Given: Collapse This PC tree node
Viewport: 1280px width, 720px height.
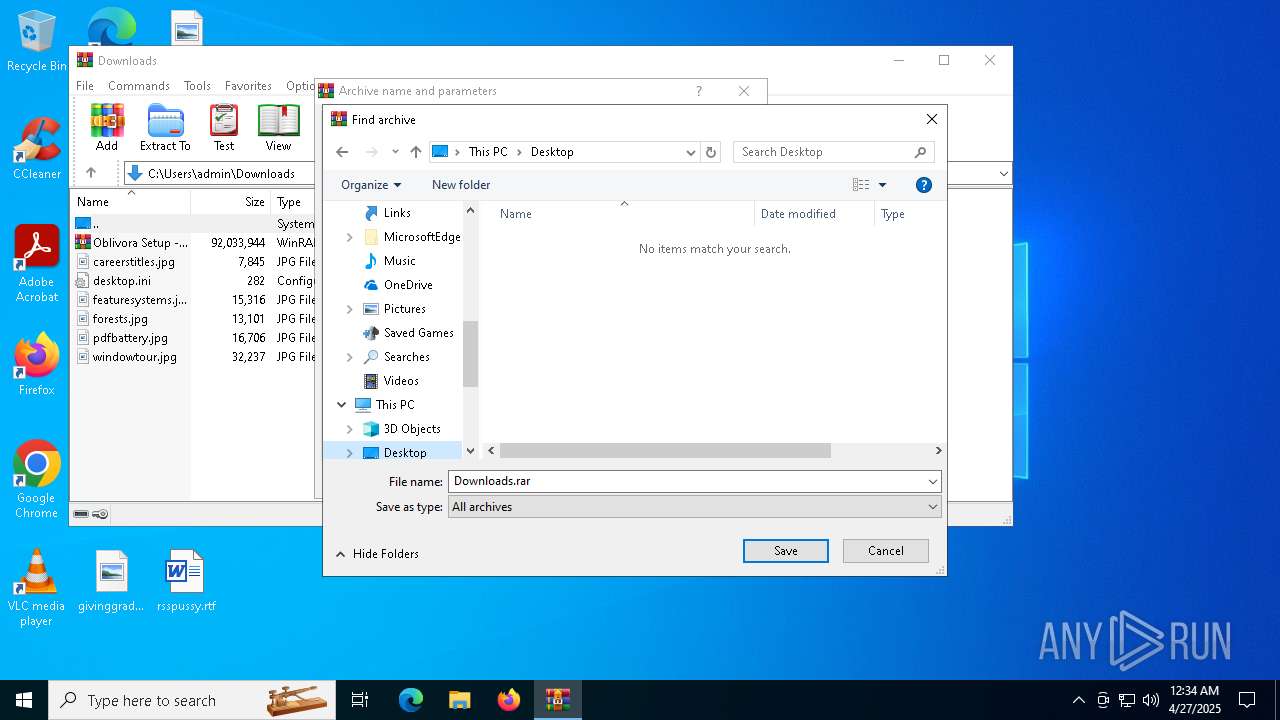Looking at the screenshot, I should click(x=342, y=405).
